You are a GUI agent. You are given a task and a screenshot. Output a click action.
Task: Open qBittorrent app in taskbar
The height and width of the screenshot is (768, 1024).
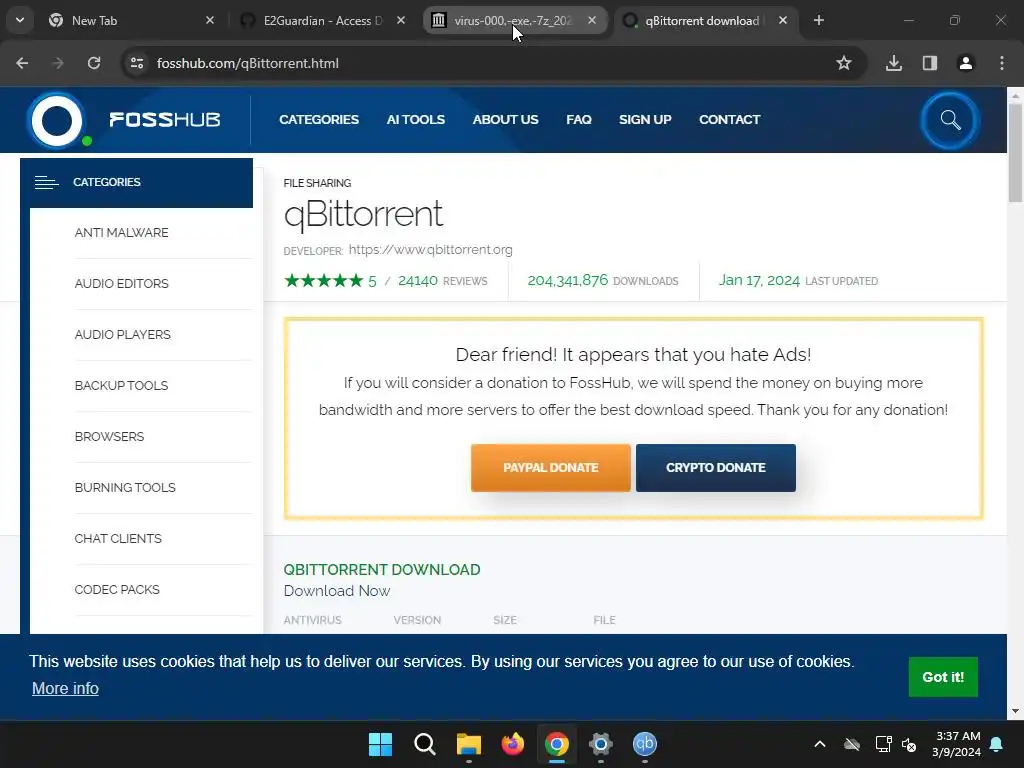(645, 744)
